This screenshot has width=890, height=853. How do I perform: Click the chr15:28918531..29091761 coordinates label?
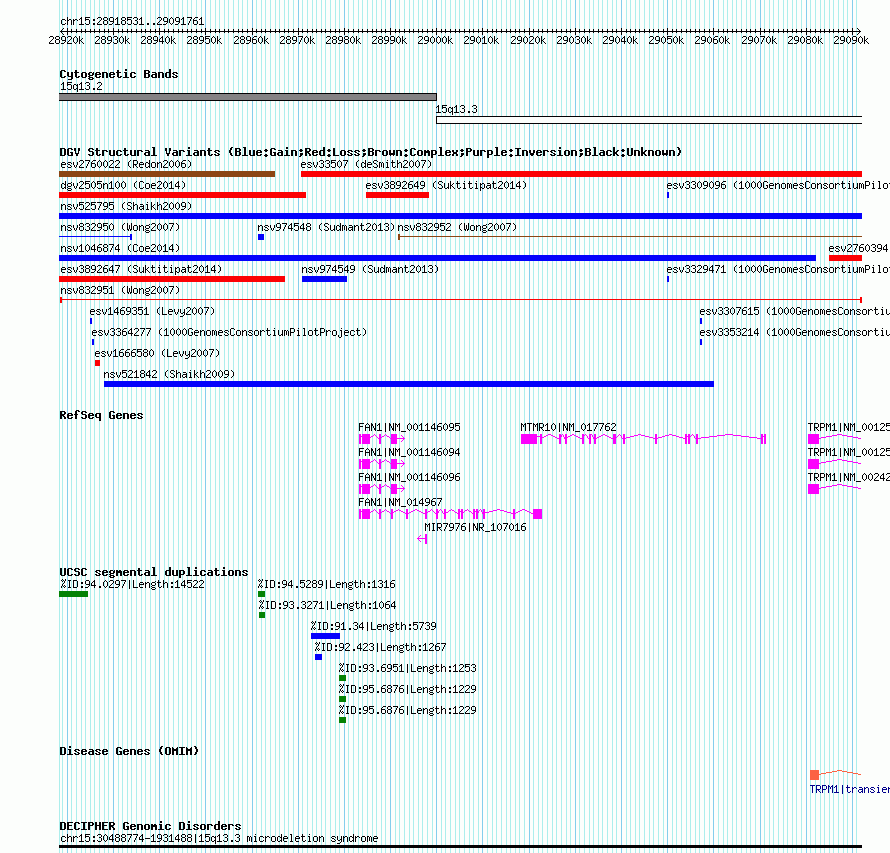(132, 21)
